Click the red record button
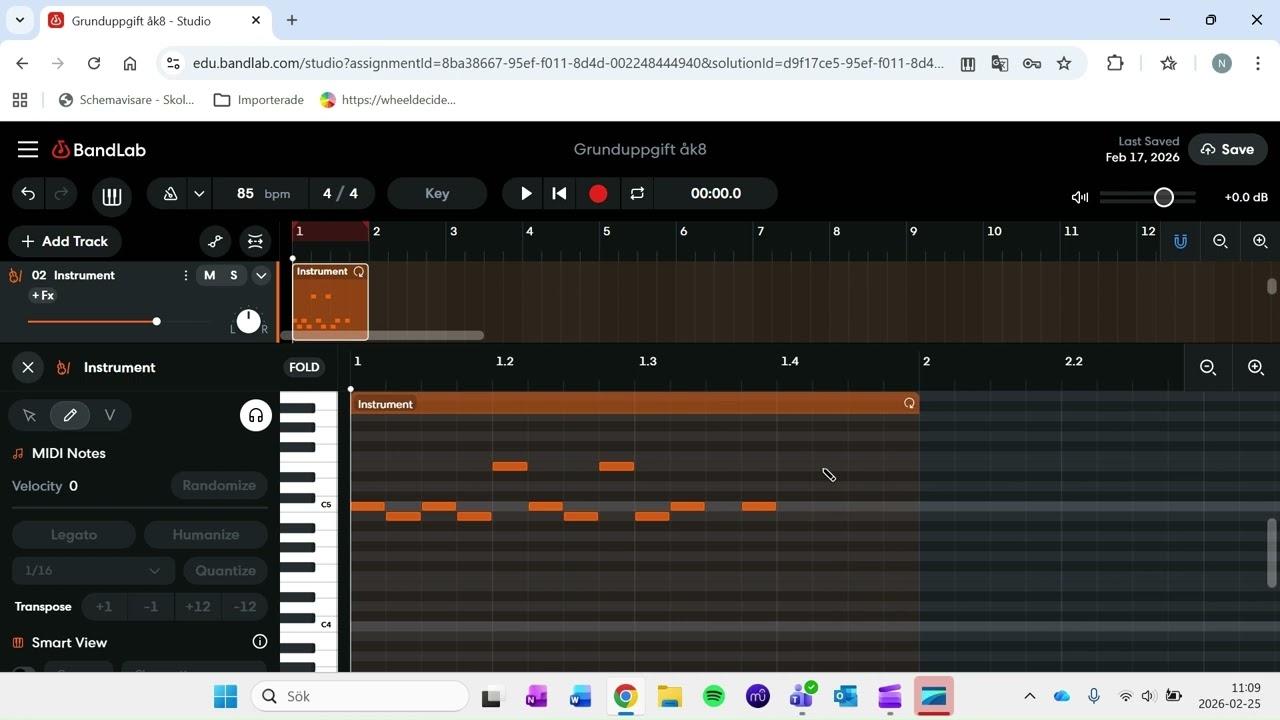This screenshot has width=1280, height=720. (x=598, y=194)
